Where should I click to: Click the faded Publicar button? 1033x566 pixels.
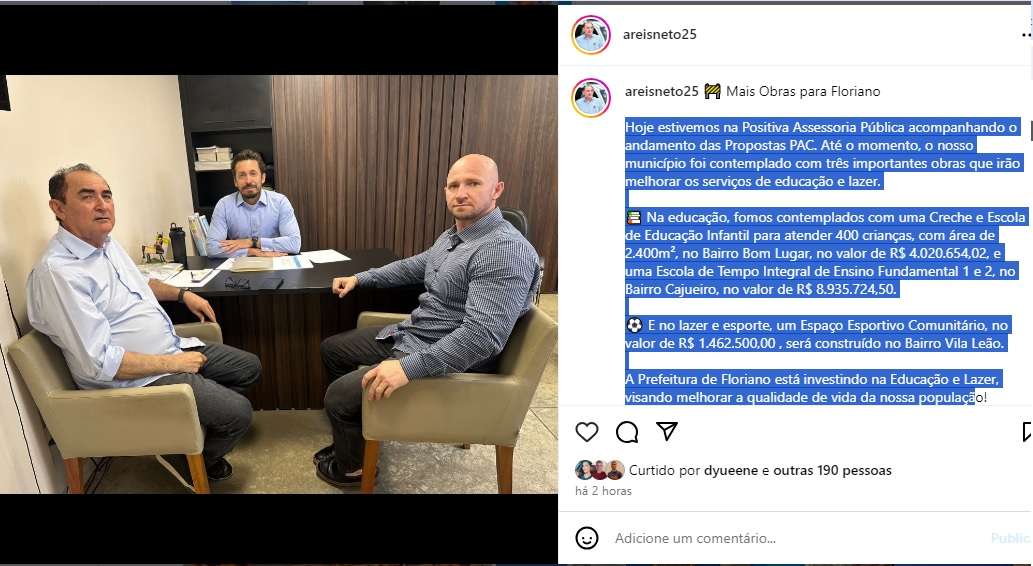1011,538
